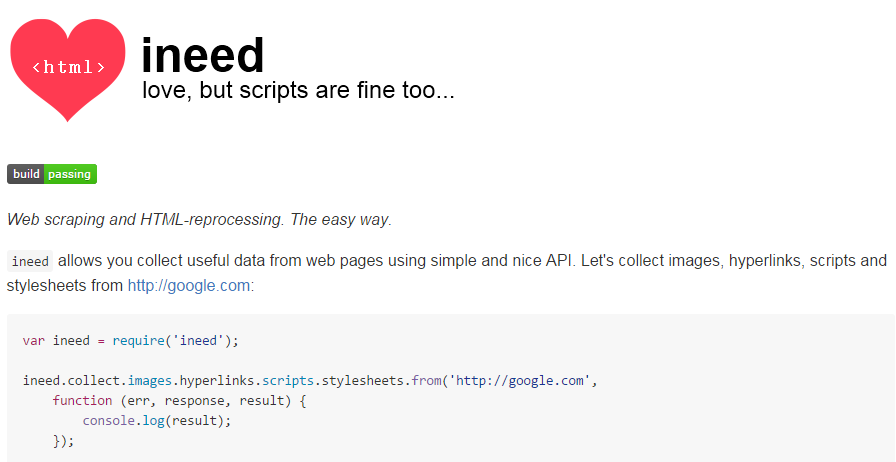Click the 'console.log(result);' code line
The height and width of the screenshot is (462, 896).
pyautogui.click(x=157, y=420)
